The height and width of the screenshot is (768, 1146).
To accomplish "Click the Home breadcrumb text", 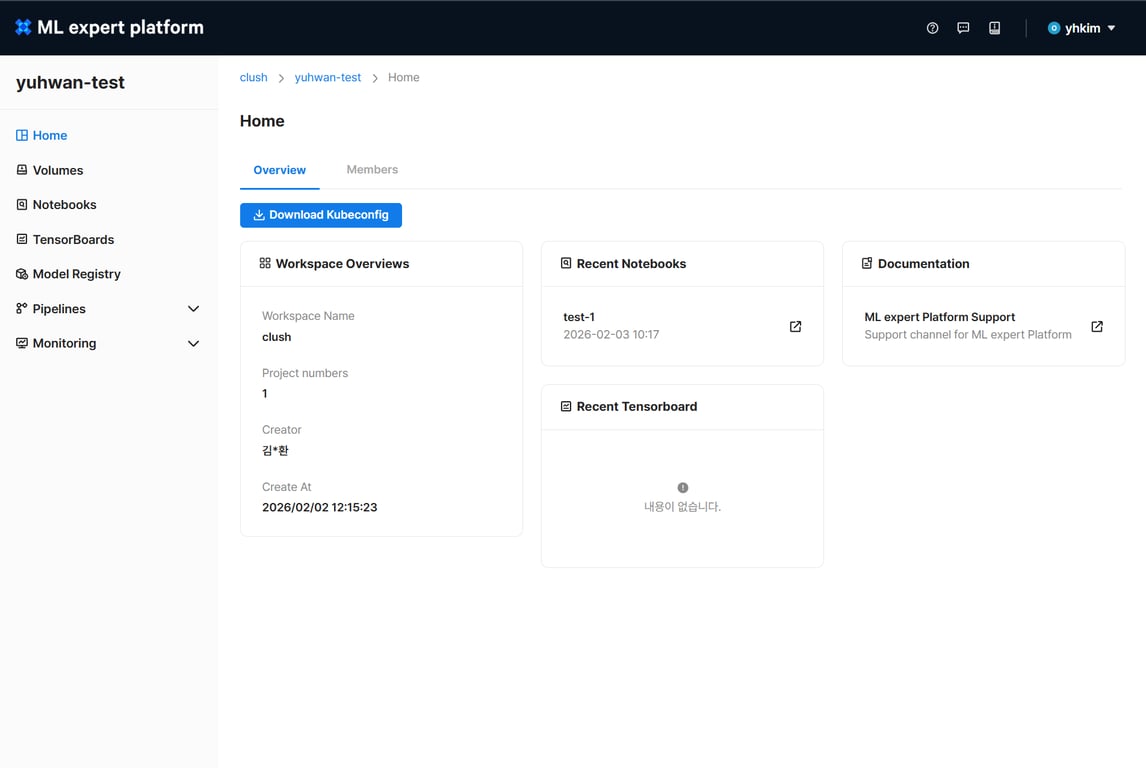I will (403, 77).
